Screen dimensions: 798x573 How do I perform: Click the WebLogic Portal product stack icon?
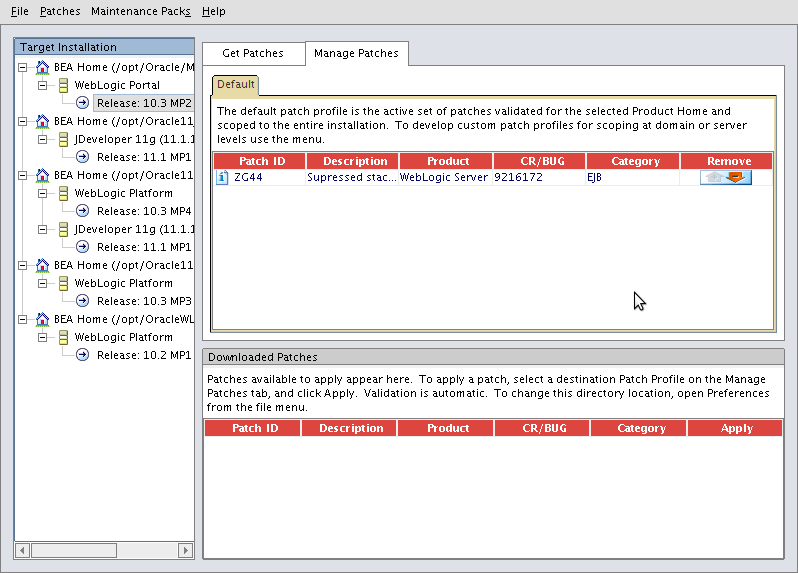(x=64, y=85)
